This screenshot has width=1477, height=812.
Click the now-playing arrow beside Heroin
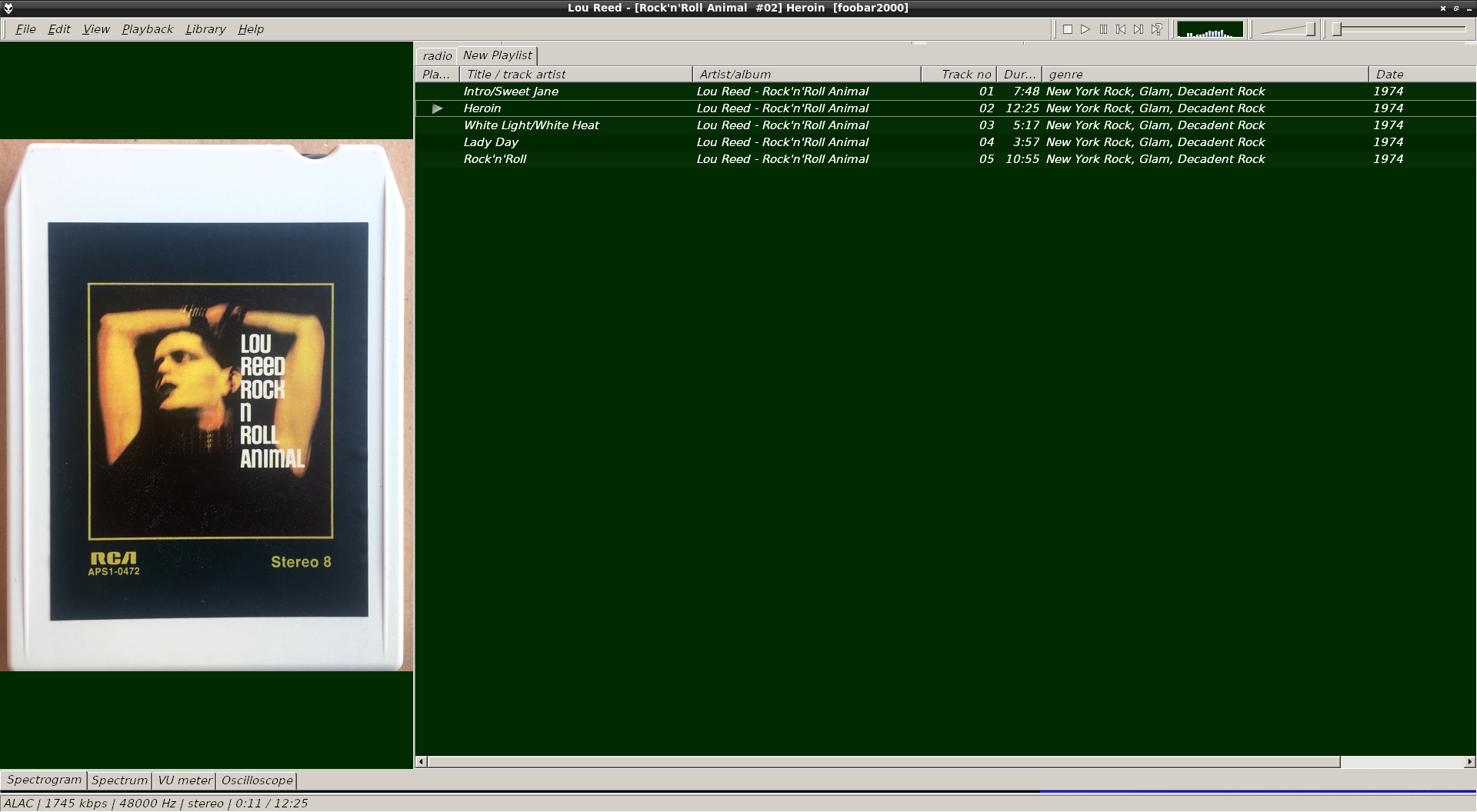[x=438, y=108]
